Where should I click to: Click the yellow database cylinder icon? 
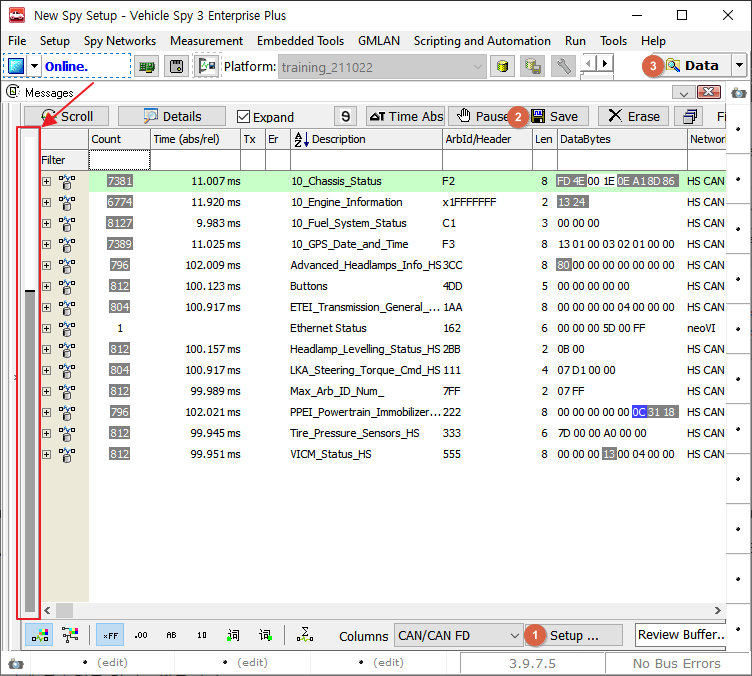[x=503, y=66]
